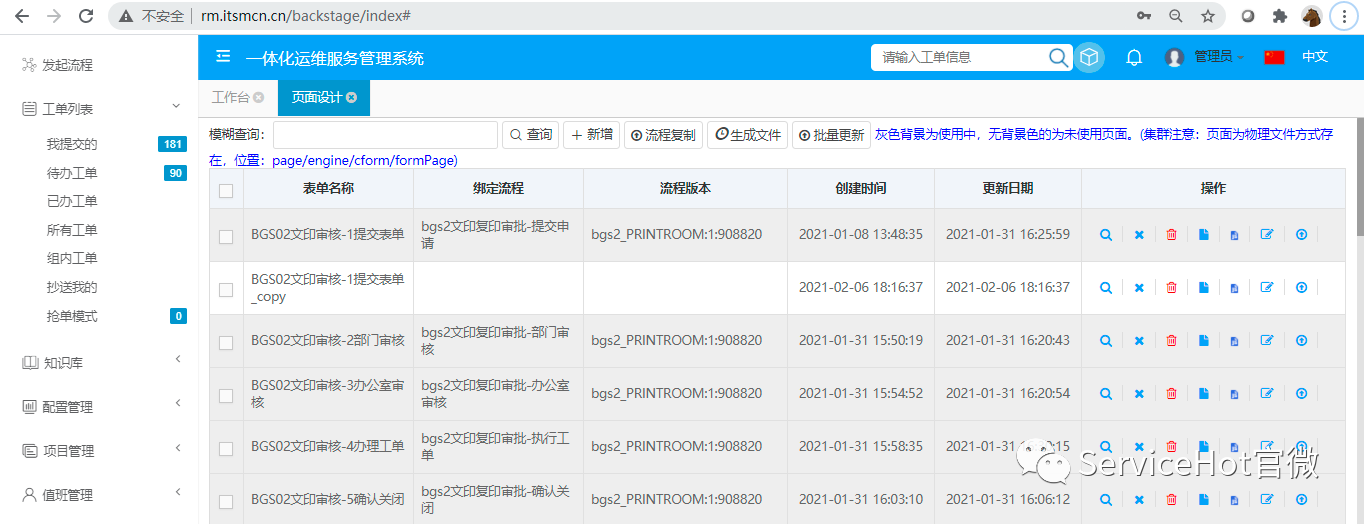Click the search magnifier in header search box
Image resolution: width=1364 pixels, height=524 pixels.
tap(1058, 58)
